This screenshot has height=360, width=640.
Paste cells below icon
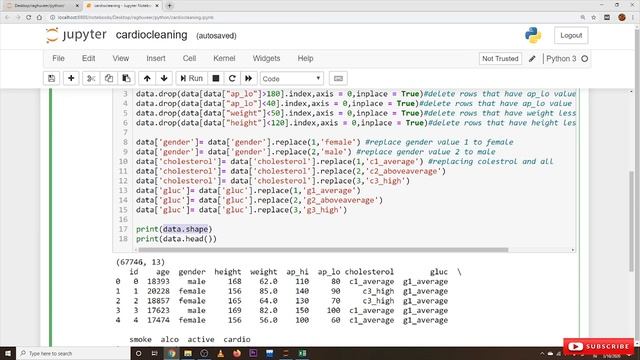(127, 78)
